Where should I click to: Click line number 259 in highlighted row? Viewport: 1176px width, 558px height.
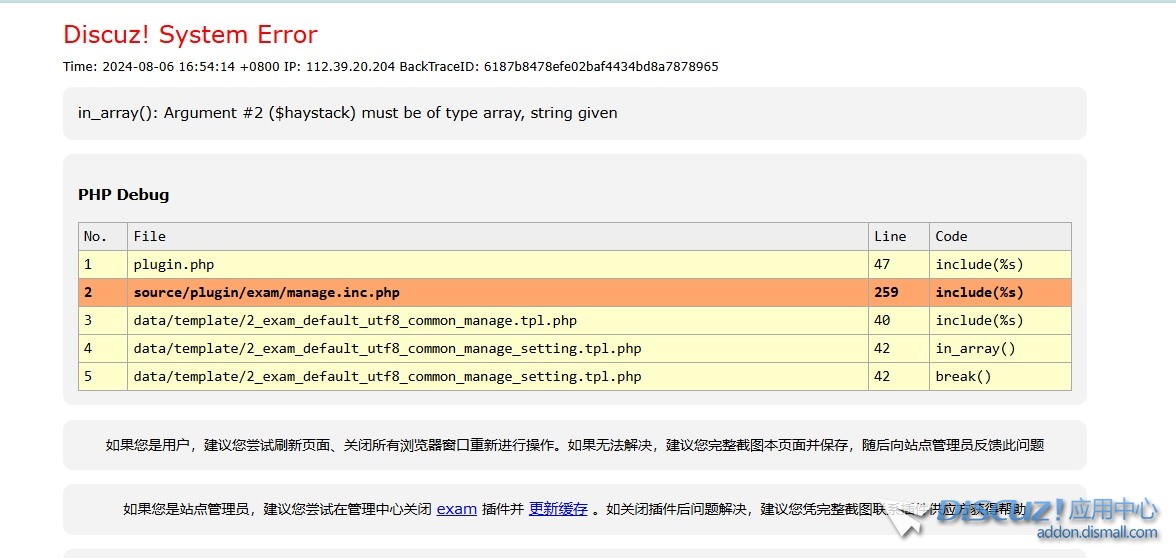pyautogui.click(x=886, y=292)
